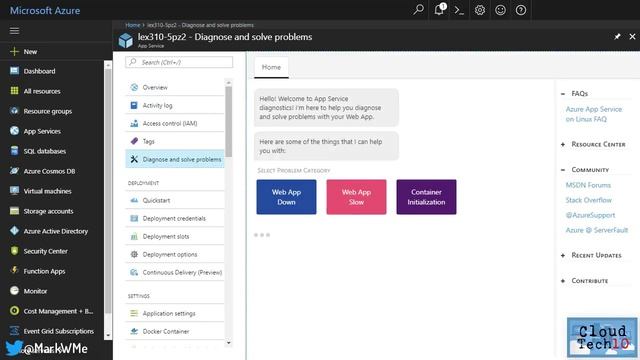The image size is (640, 360).
Task: Click the App Service cube icon
Action: (x=126, y=40)
